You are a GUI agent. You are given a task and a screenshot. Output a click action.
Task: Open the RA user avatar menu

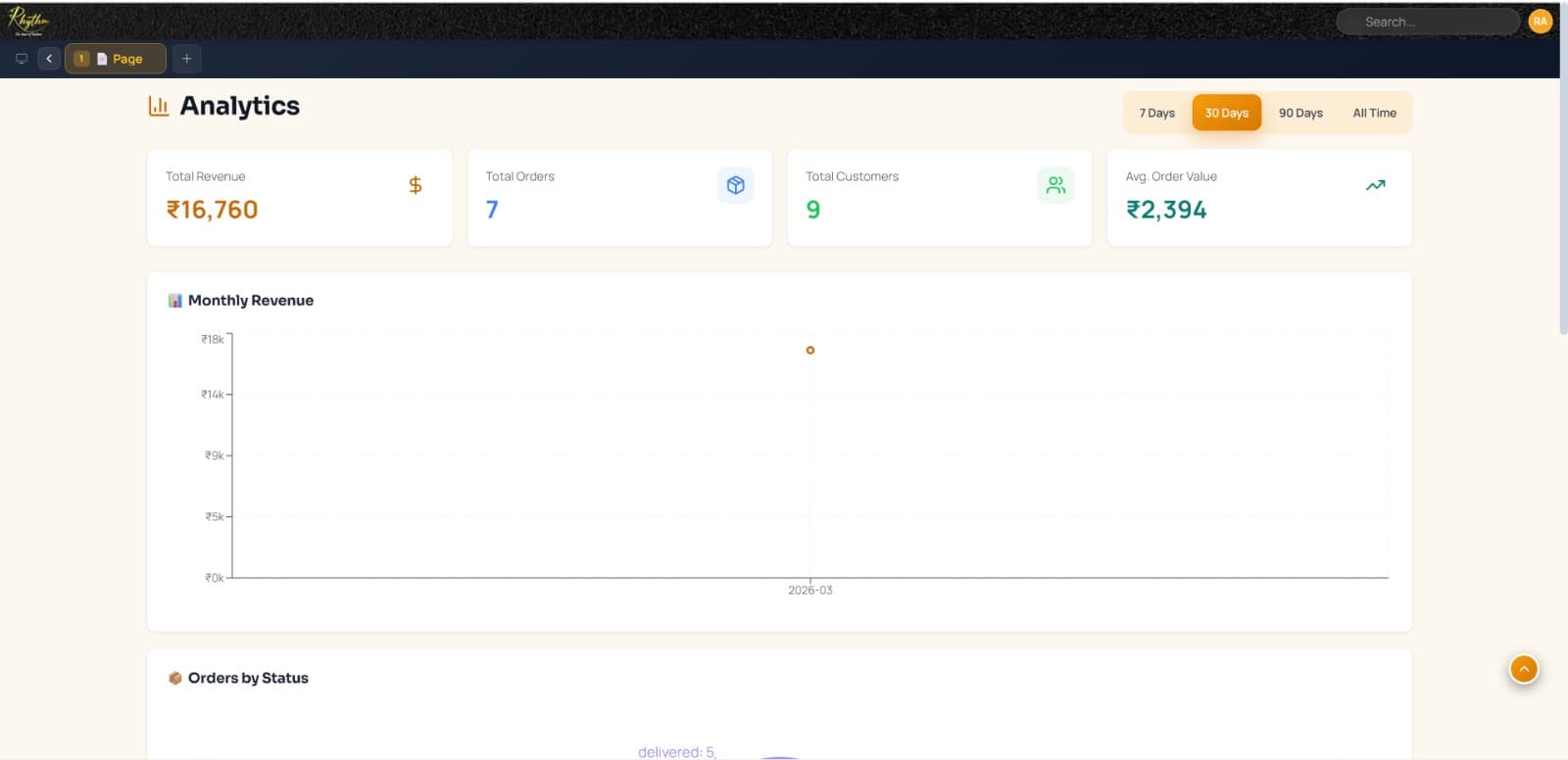[x=1540, y=22]
